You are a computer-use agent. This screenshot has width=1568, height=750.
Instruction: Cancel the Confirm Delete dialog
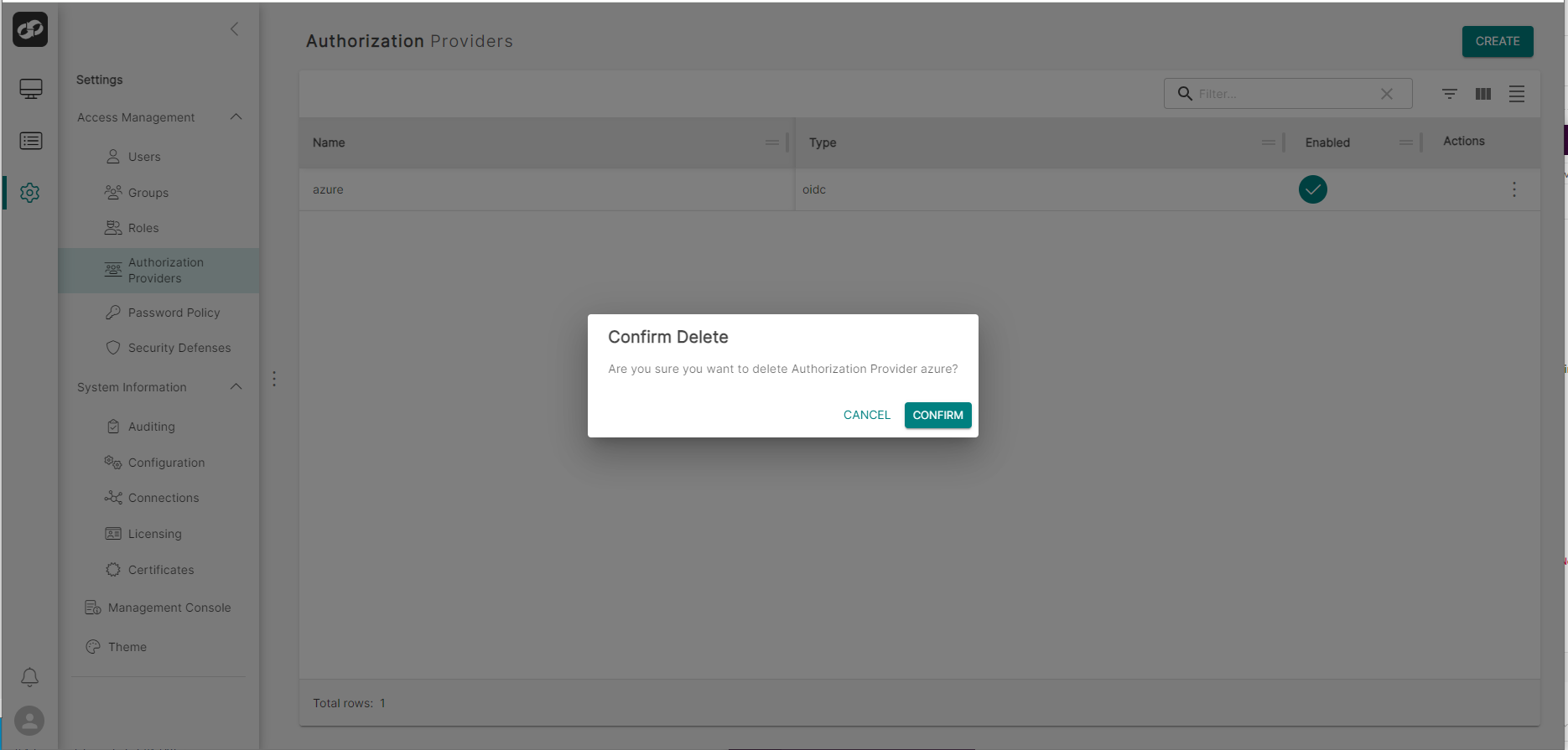(x=866, y=415)
